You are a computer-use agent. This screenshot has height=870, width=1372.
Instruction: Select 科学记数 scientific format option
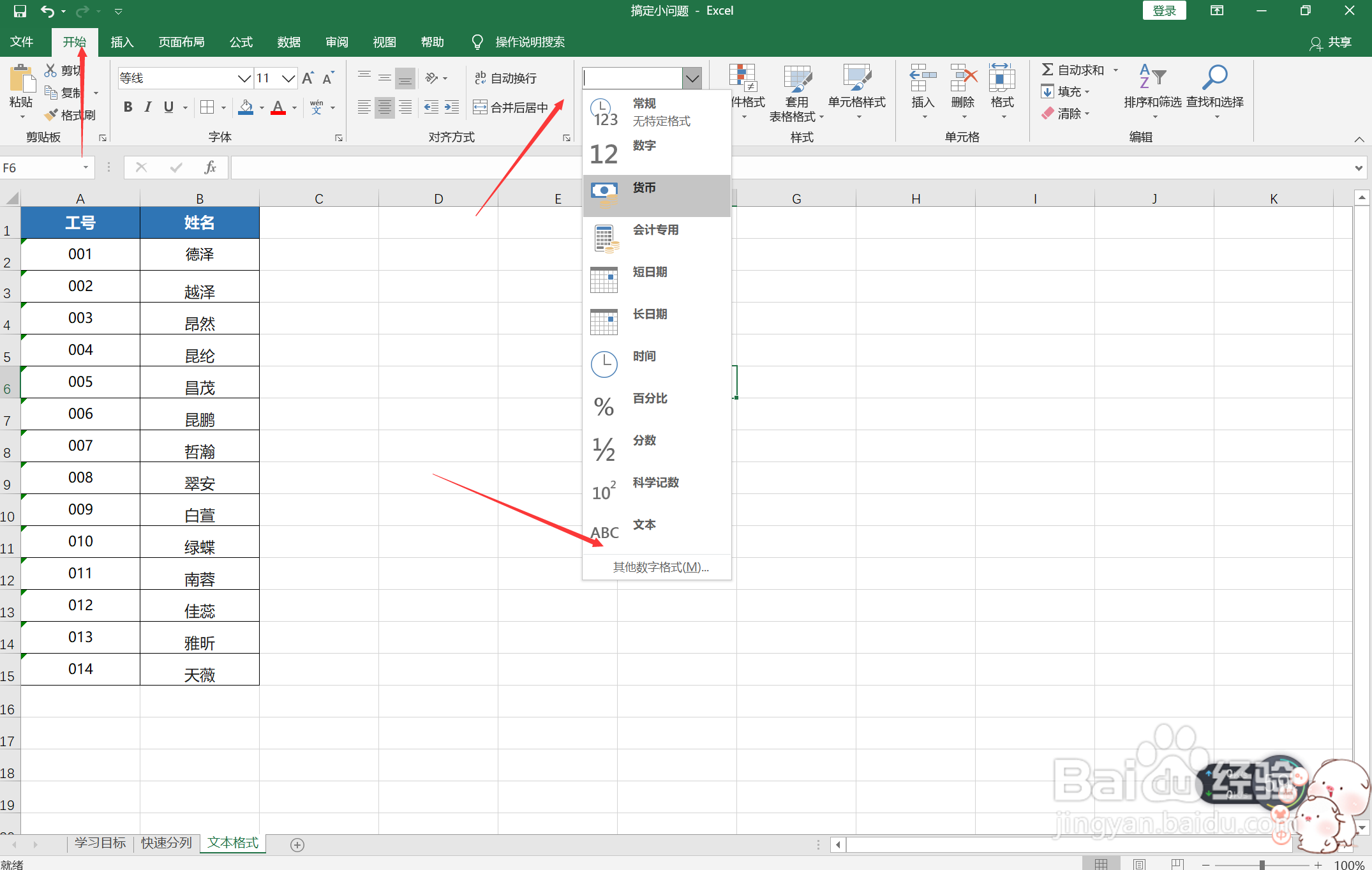(657, 491)
